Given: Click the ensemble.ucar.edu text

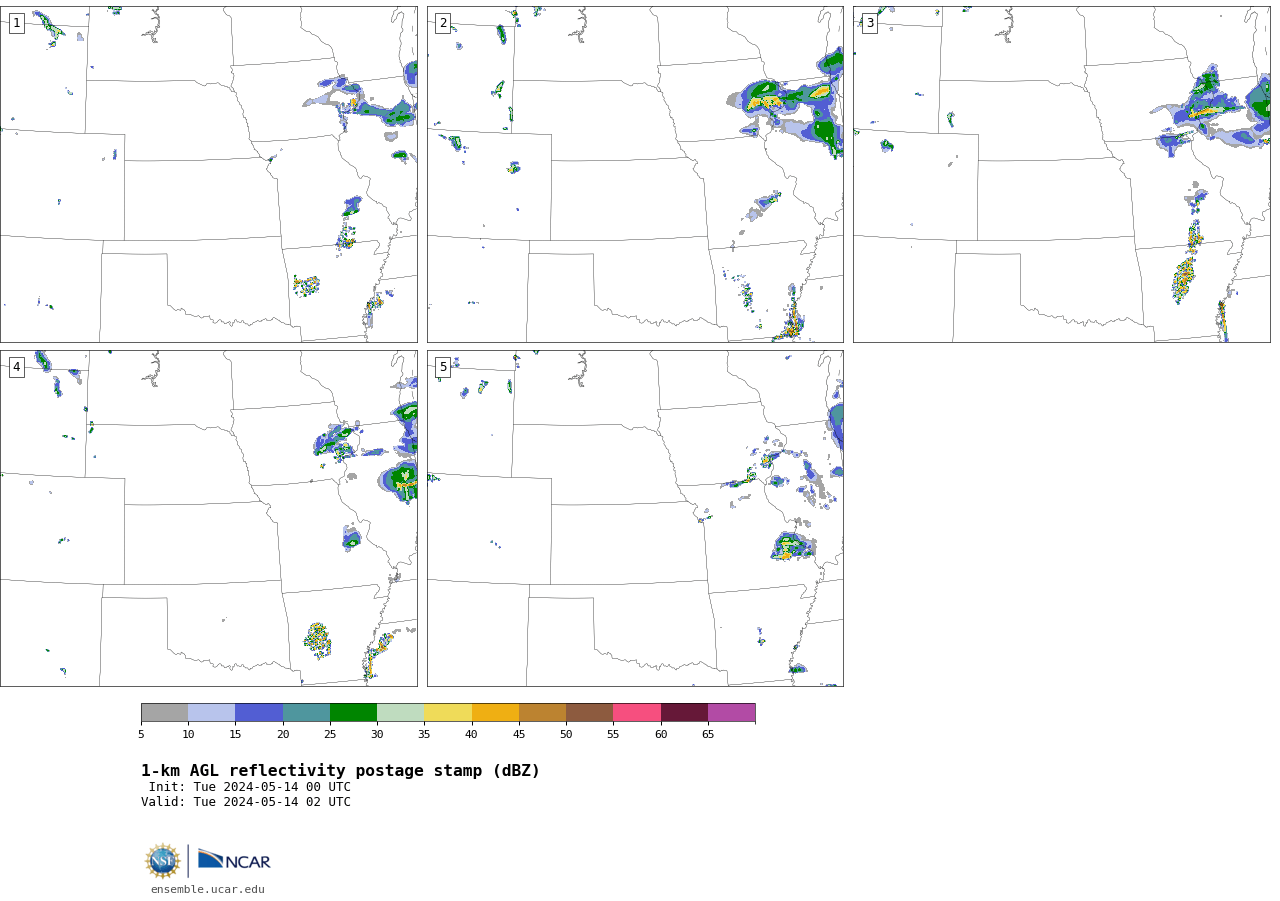Looking at the screenshot, I should click(208, 889).
